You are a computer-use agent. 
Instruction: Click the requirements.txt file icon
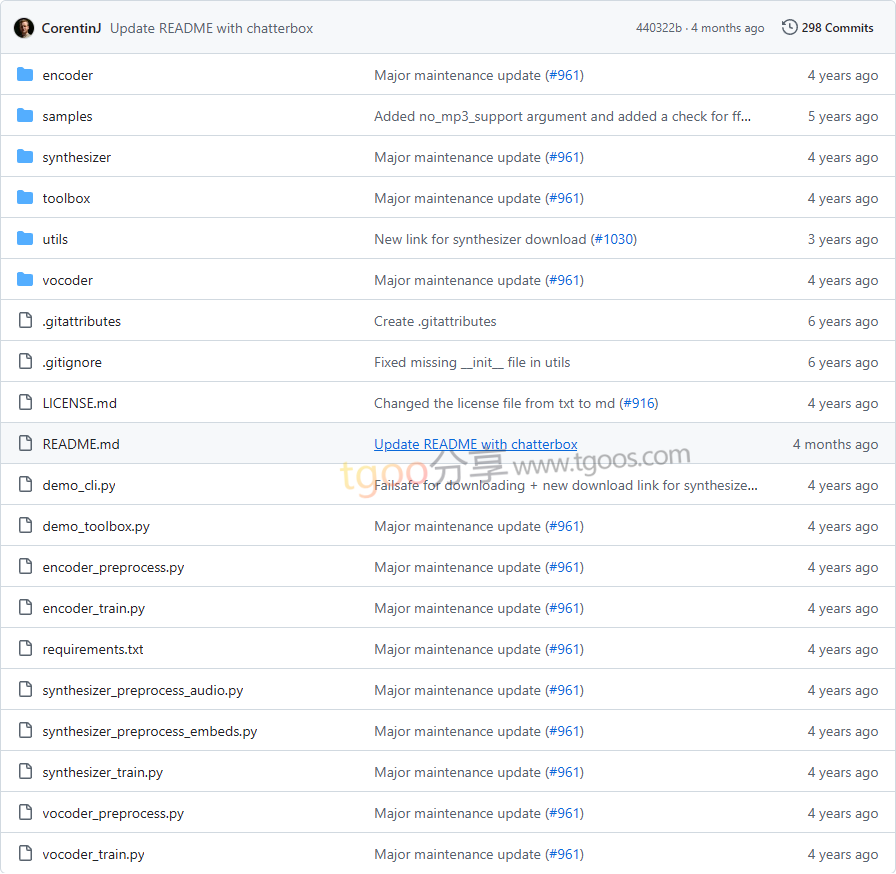[x=25, y=649]
